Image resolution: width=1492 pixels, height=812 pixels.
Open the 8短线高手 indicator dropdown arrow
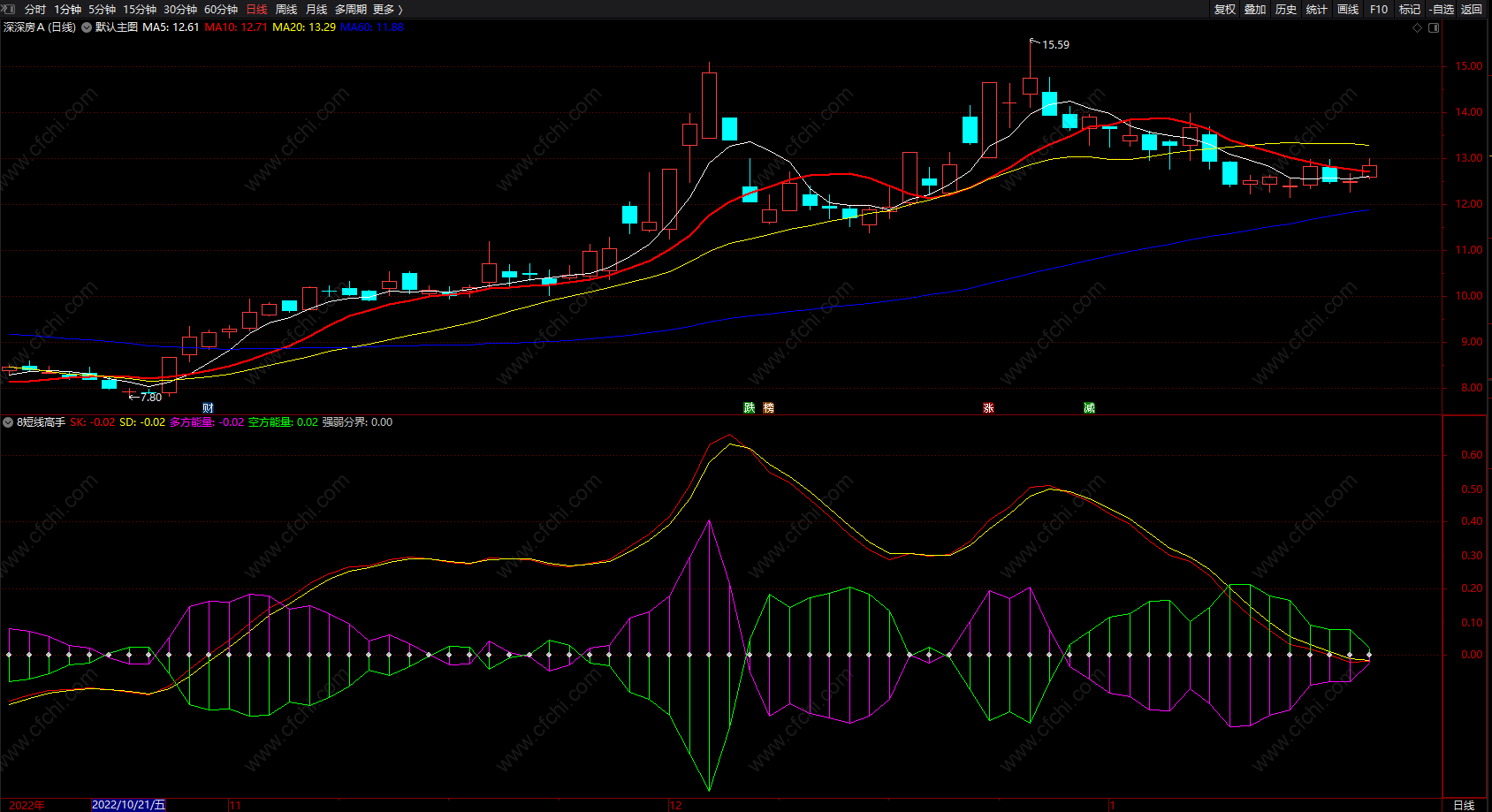(8, 422)
